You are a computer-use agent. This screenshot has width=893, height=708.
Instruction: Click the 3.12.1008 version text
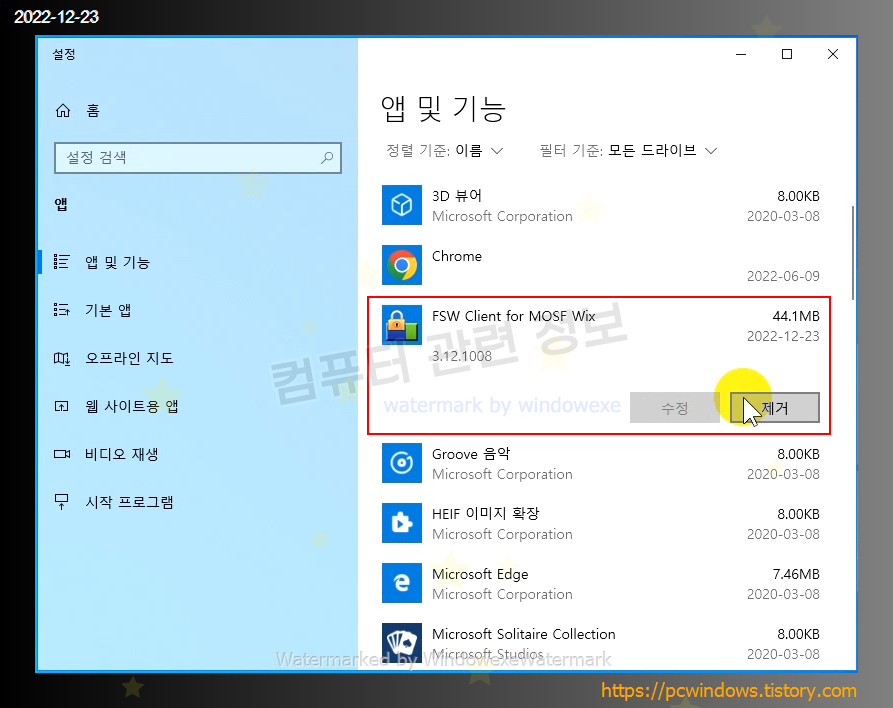pos(462,356)
